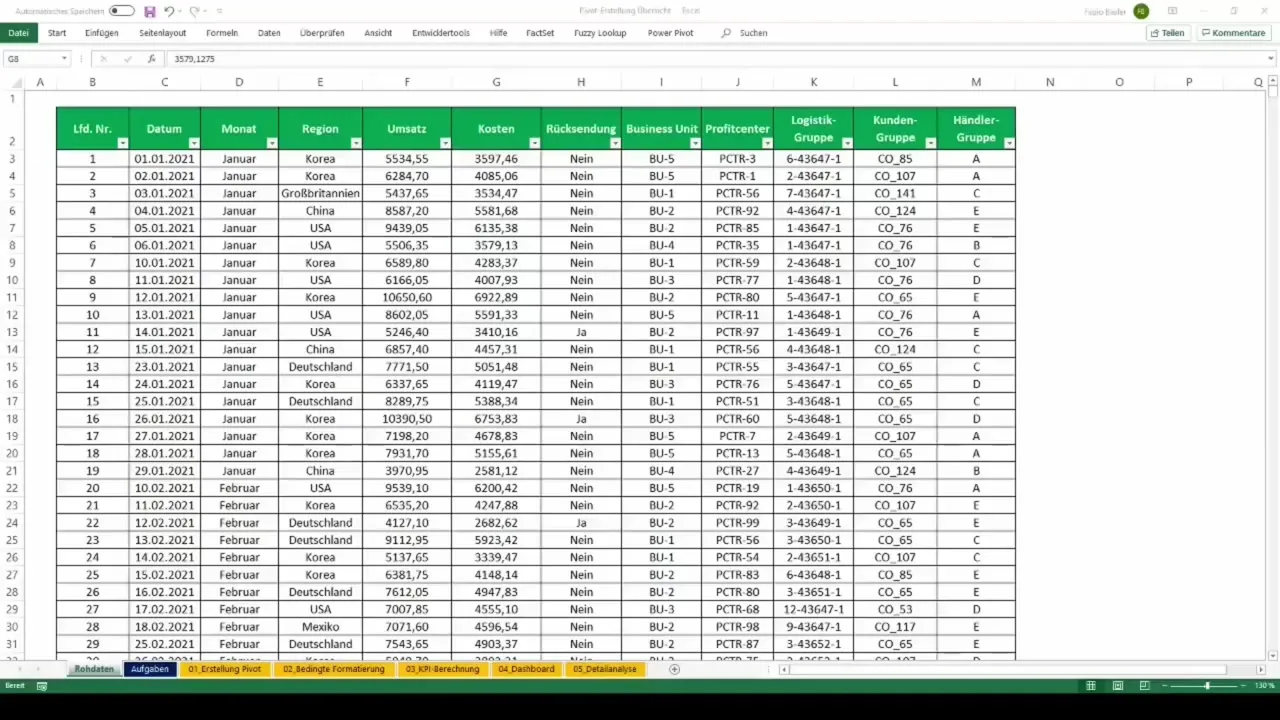
Task: Switch to Page Break Preview icon
Action: tap(1144, 686)
